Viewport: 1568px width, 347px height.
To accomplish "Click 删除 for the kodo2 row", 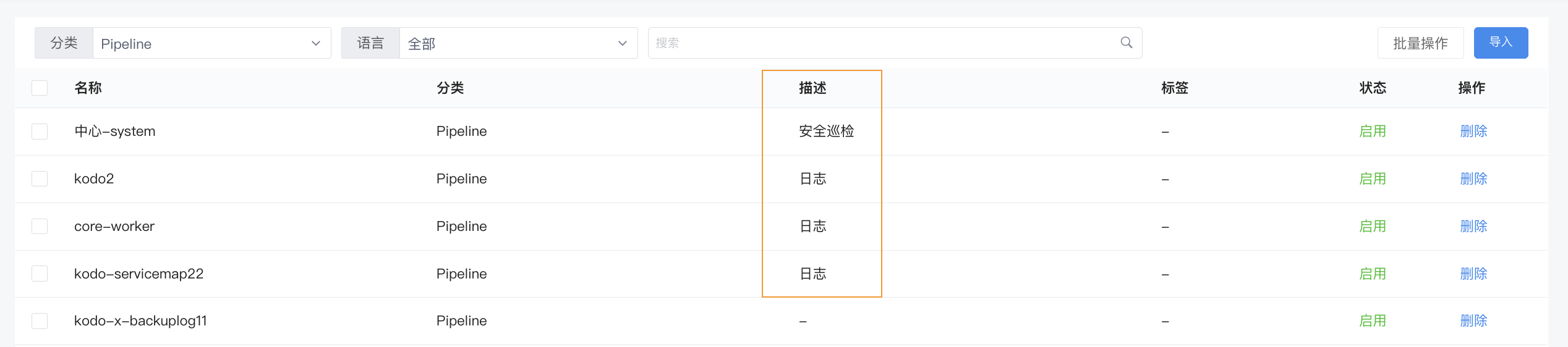I will tap(1473, 179).
